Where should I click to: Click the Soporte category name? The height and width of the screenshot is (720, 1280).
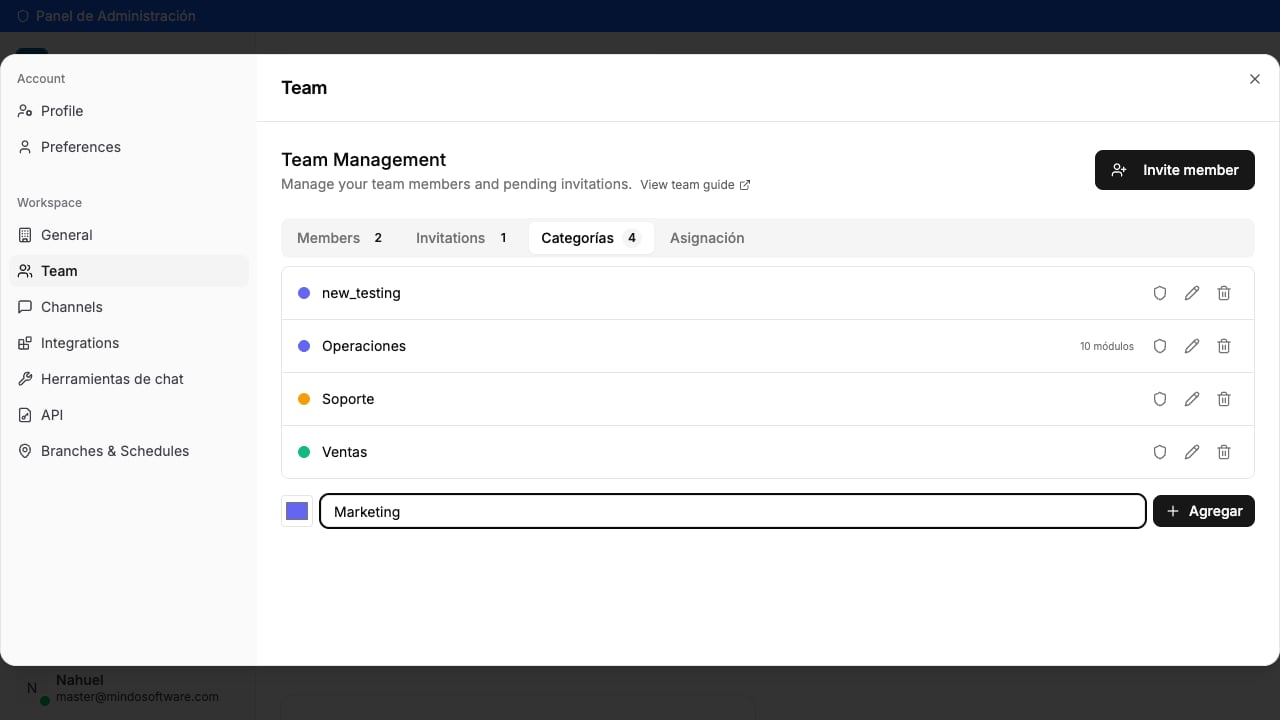coord(348,399)
